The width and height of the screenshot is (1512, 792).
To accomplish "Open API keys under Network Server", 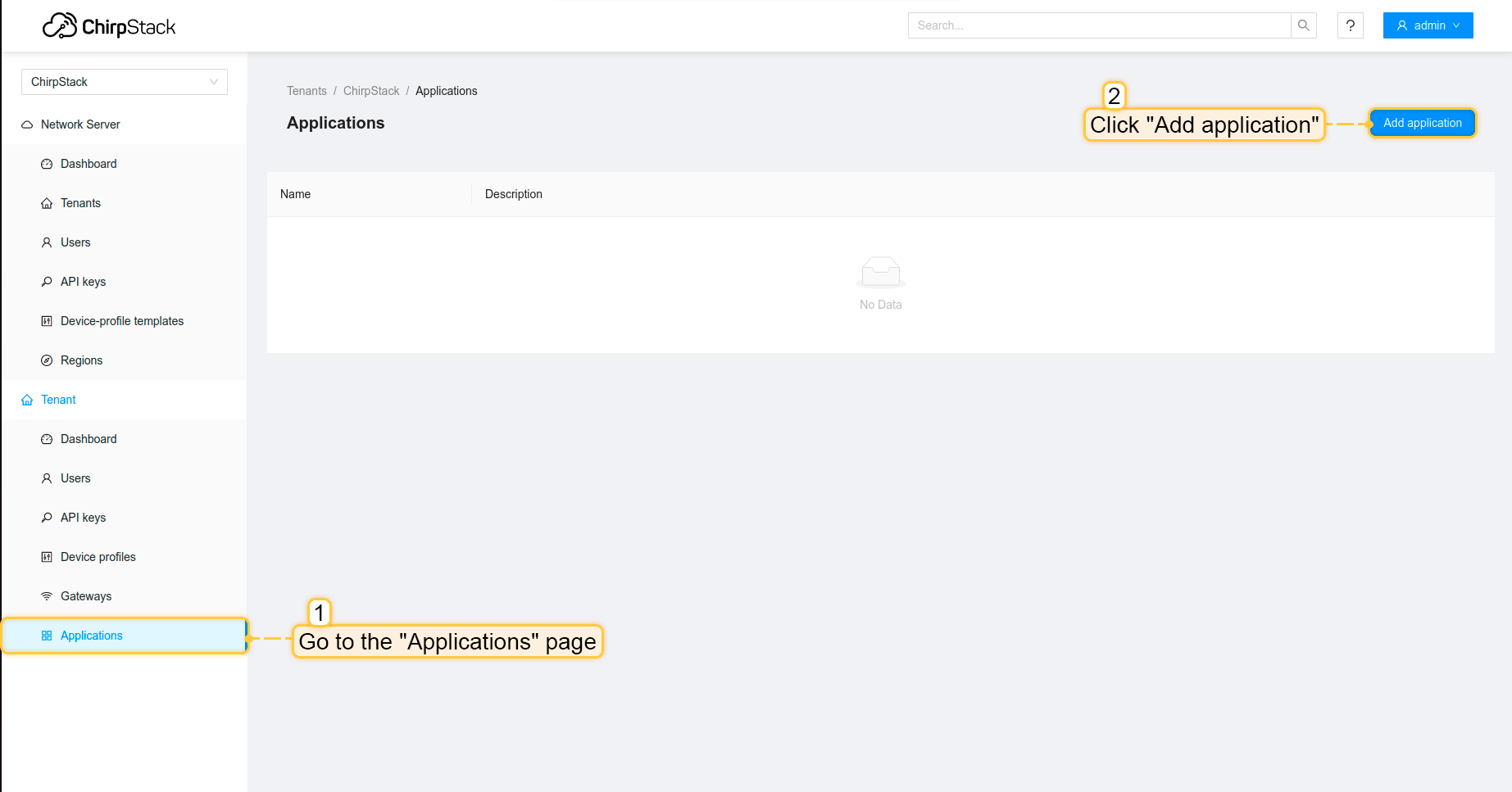I will (83, 282).
